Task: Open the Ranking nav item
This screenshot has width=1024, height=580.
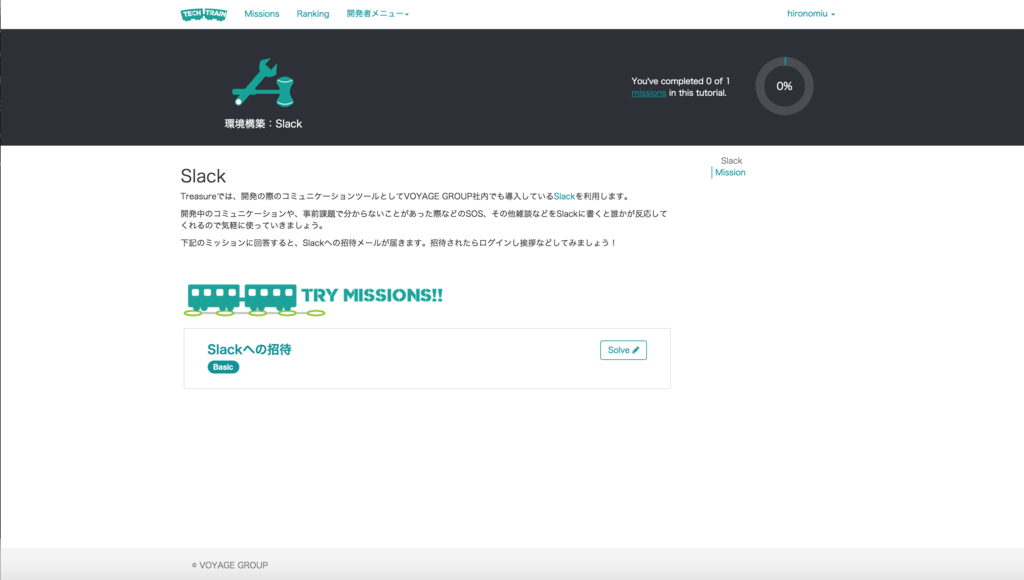Action: point(313,14)
